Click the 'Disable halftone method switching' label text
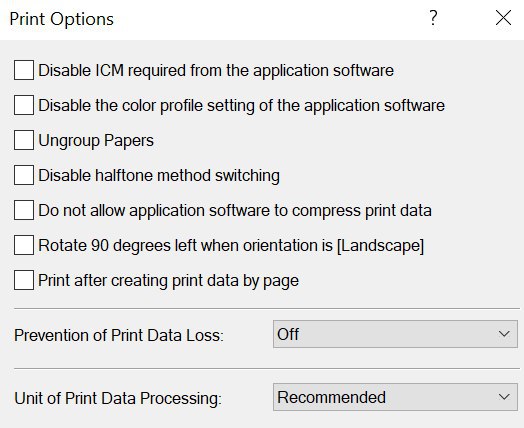This screenshot has height=428, width=524. 159,175
